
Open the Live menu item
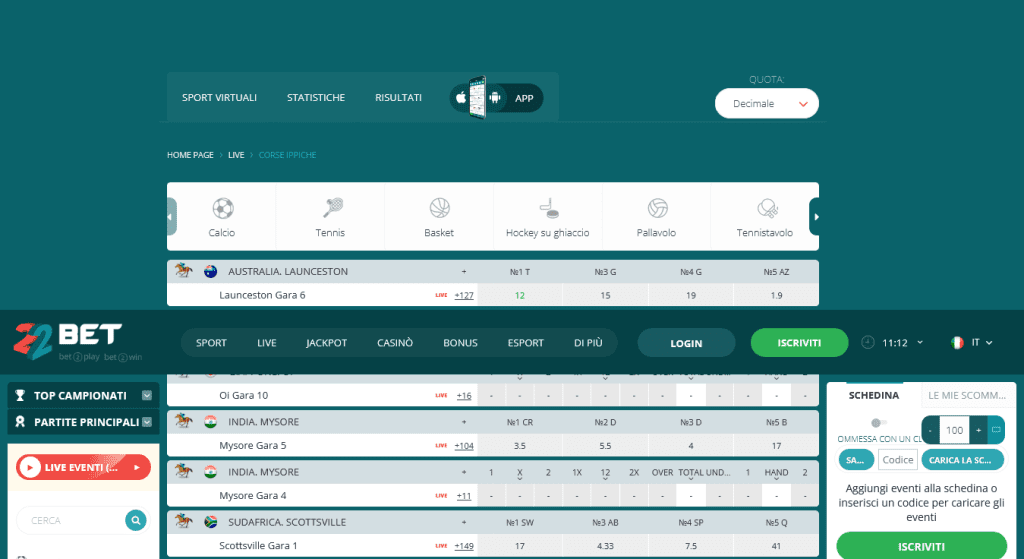click(266, 343)
